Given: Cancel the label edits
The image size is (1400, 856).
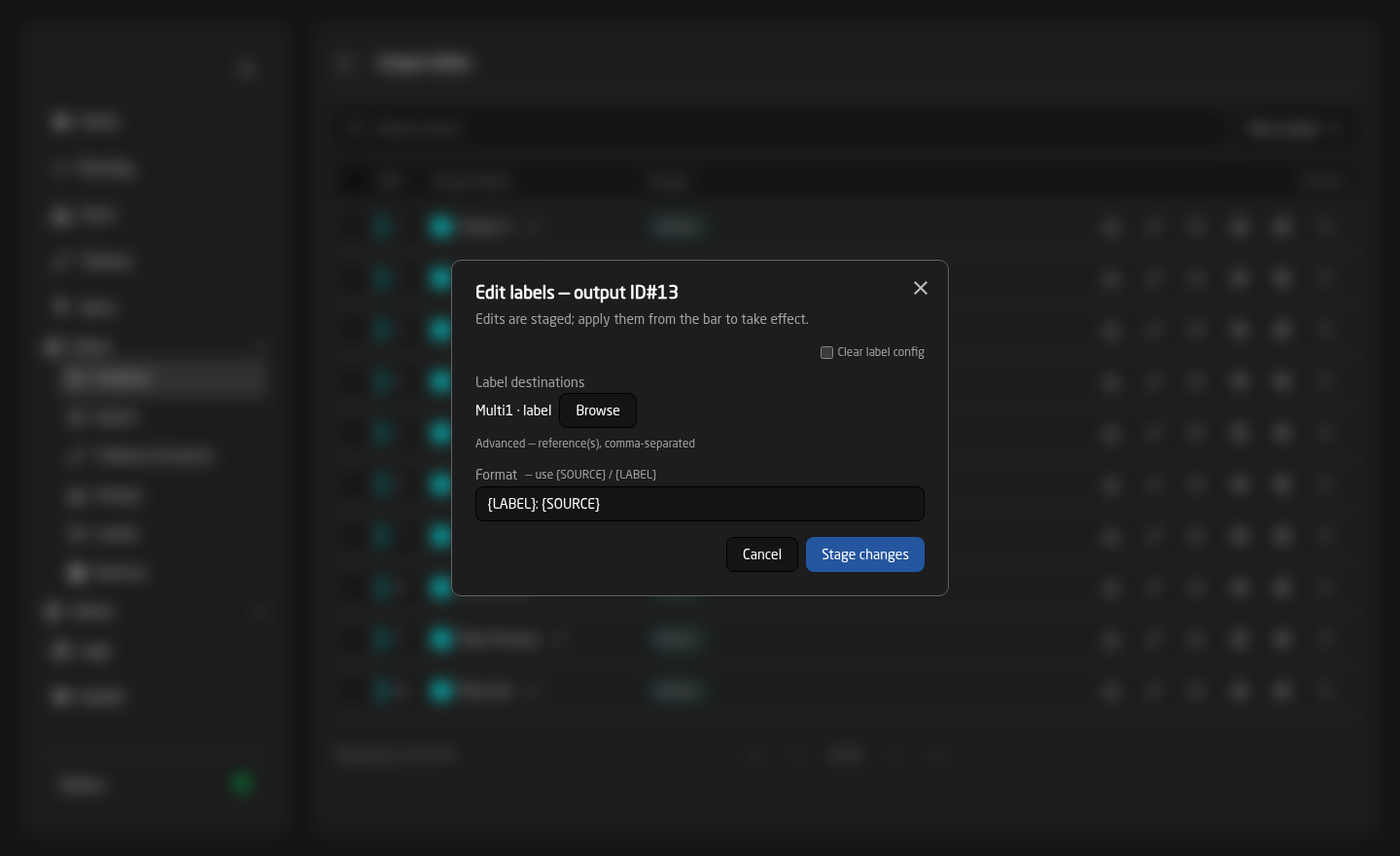Looking at the screenshot, I should click(762, 554).
